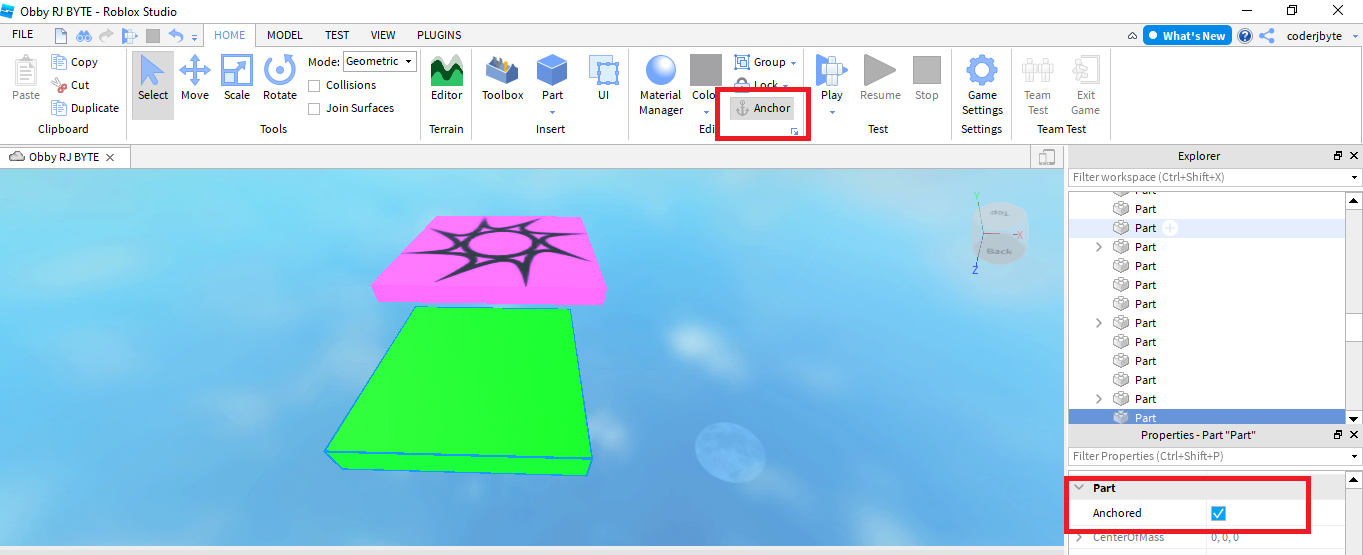Enable the Collisions checkbox

point(314,86)
